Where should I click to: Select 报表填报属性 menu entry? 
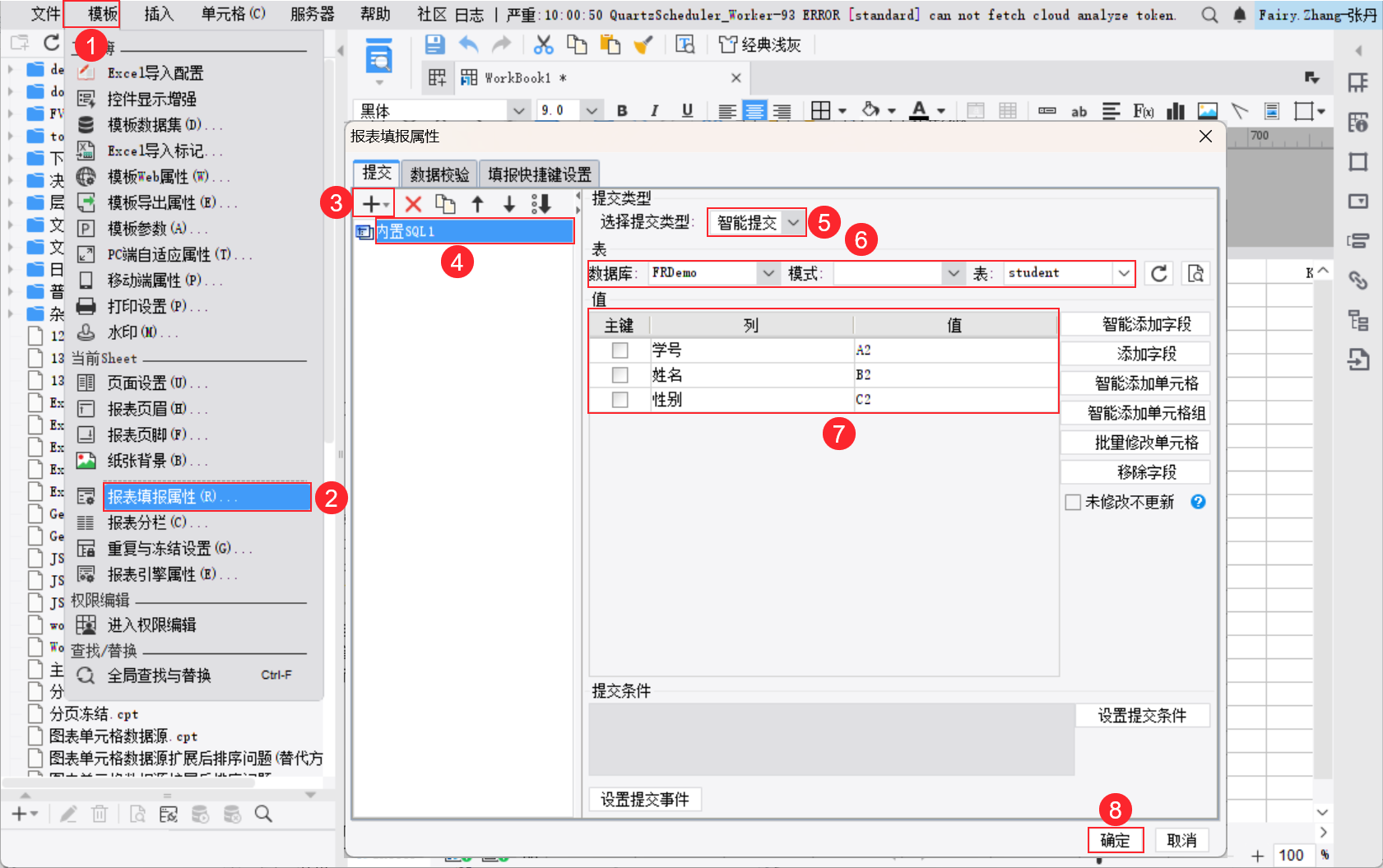tap(207, 497)
